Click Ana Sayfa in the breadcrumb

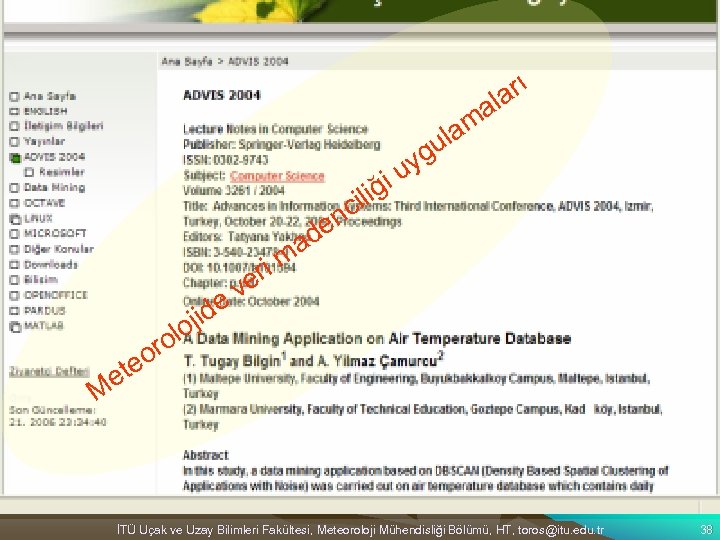click(x=187, y=62)
